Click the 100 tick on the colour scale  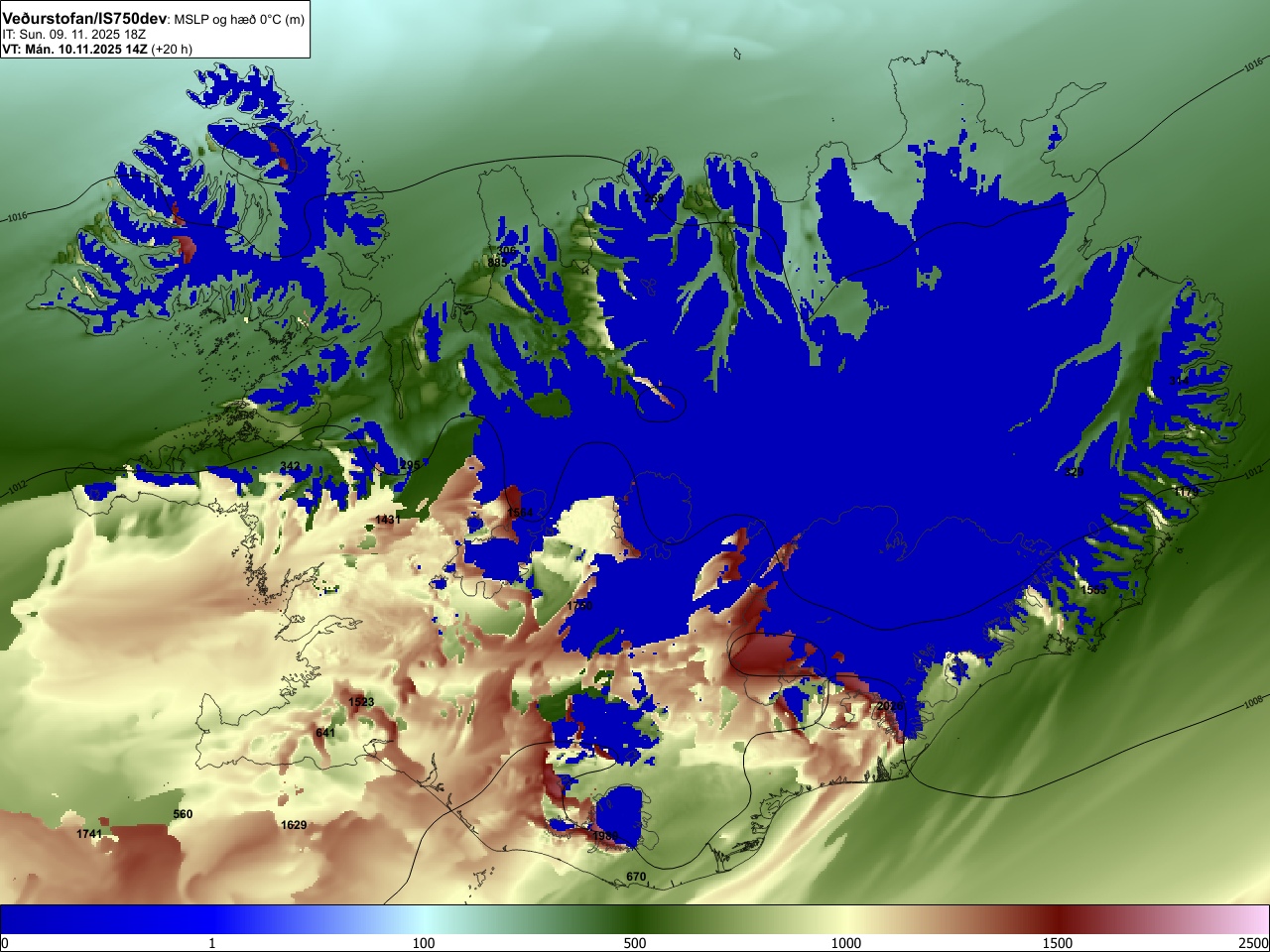click(424, 943)
